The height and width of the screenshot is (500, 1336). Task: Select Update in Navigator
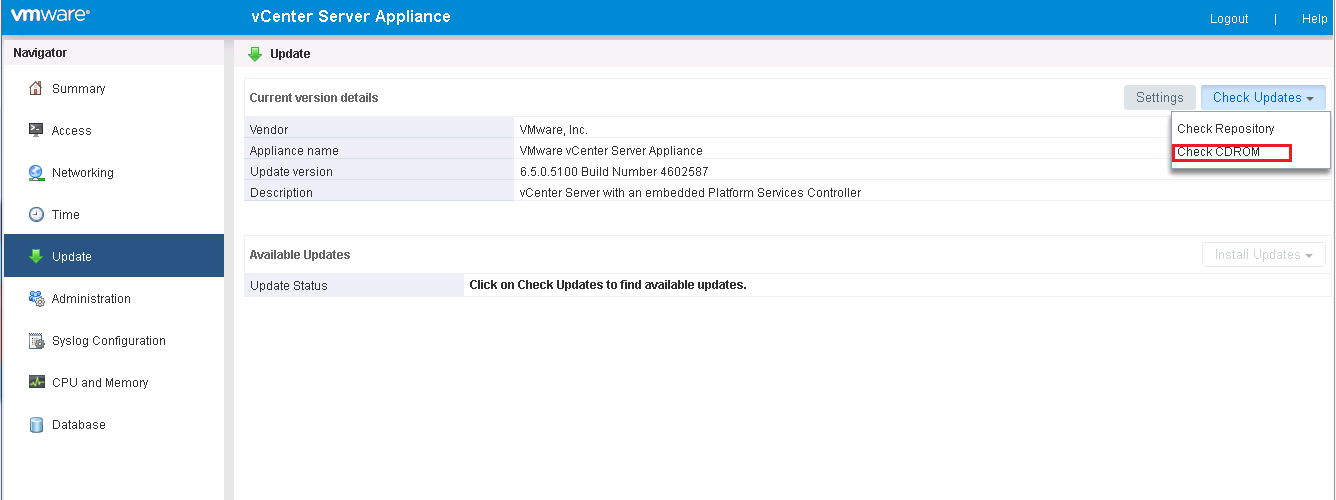point(114,256)
